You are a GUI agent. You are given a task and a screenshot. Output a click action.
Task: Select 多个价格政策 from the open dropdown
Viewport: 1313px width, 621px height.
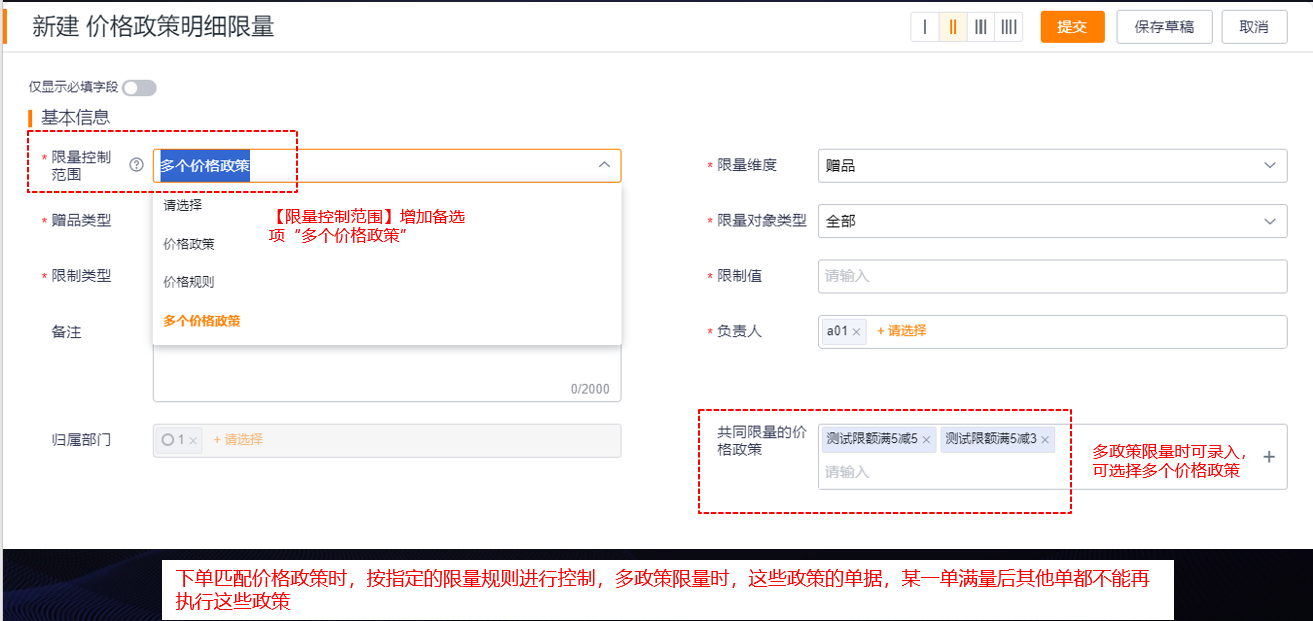coord(199,323)
